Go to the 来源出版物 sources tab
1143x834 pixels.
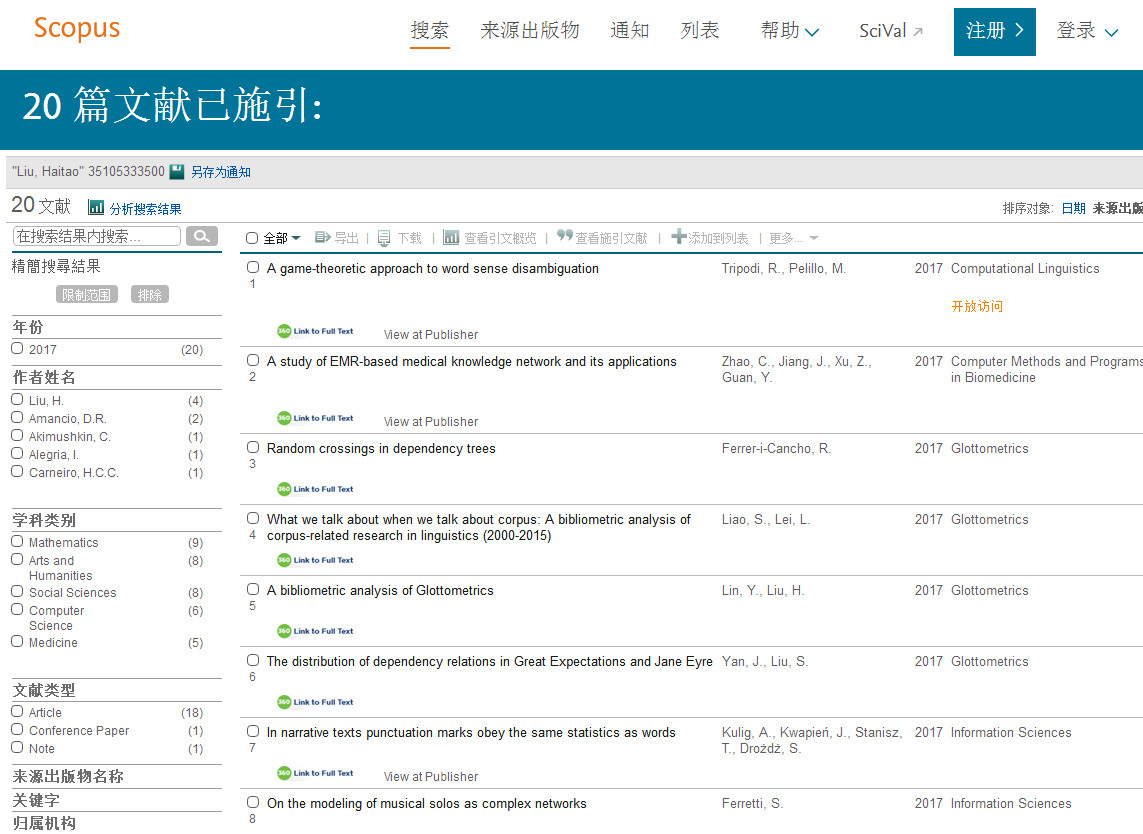point(530,31)
